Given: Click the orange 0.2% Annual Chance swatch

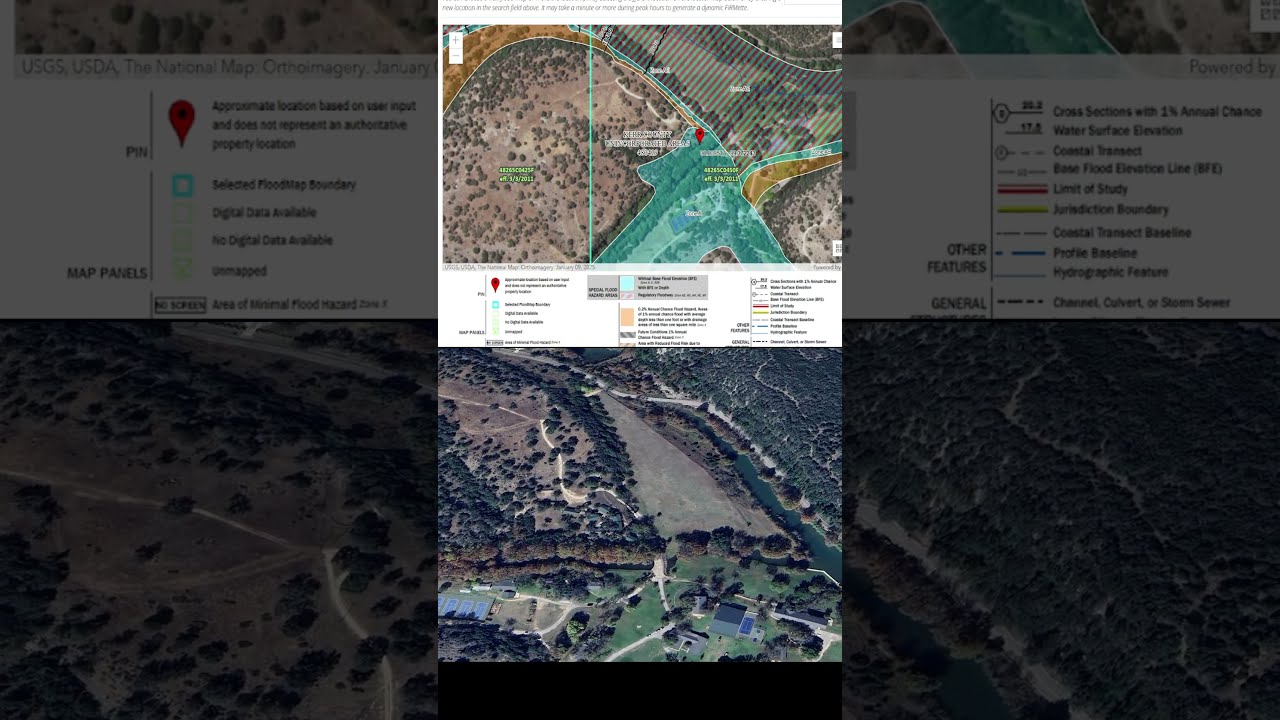Looking at the screenshot, I should coord(627,316).
